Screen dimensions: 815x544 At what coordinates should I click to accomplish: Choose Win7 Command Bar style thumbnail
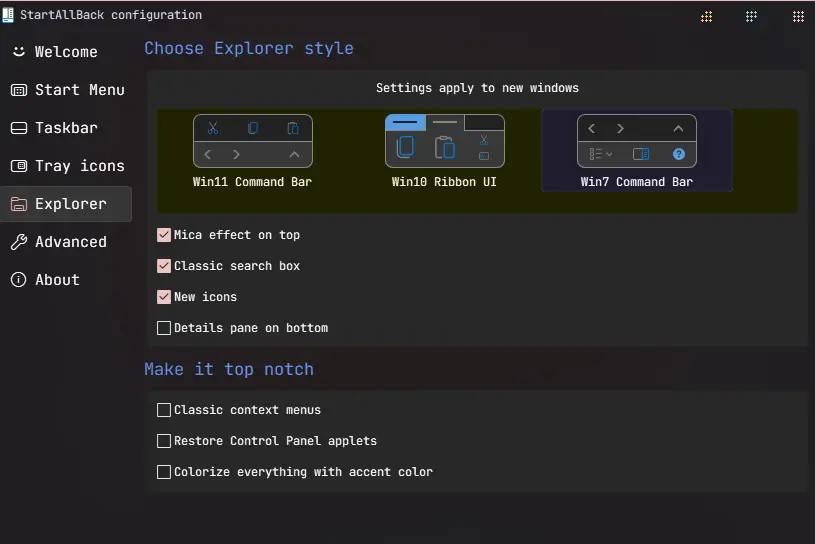(x=637, y=141)
